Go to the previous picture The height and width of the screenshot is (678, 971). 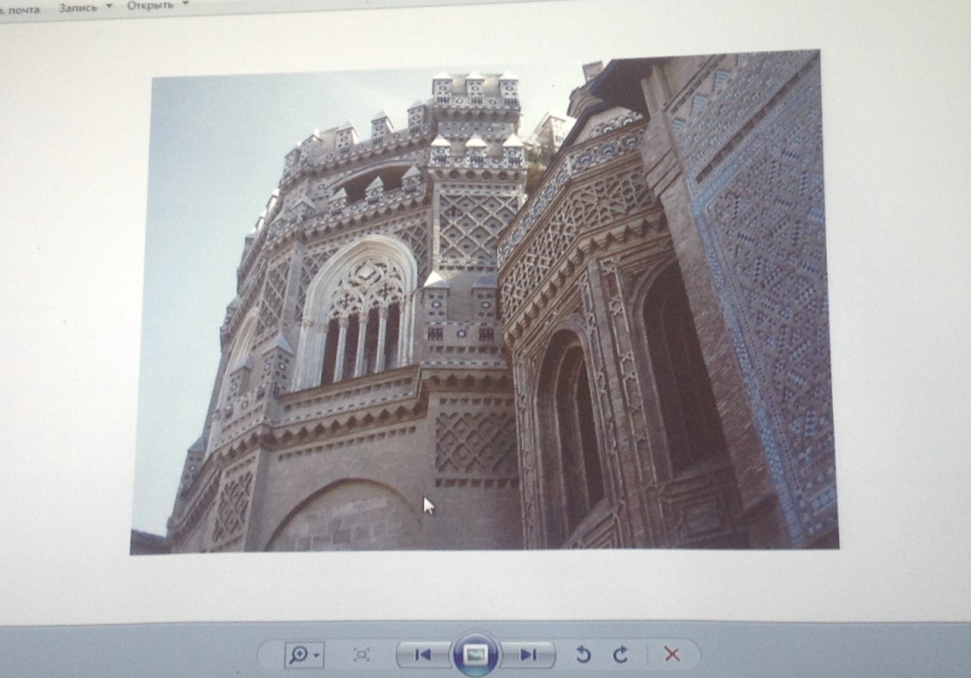click(422, 654)
